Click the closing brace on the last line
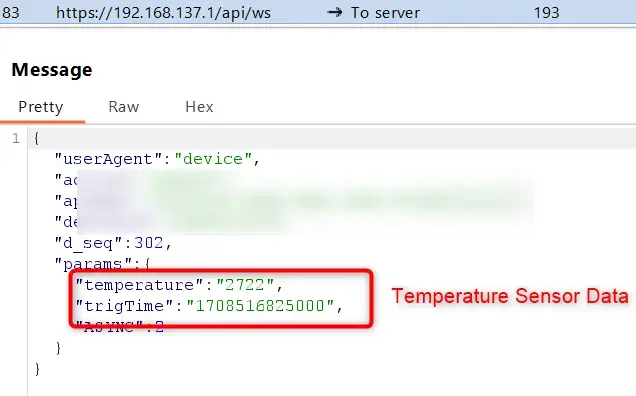Screen dimensions: 636x396 37,369
